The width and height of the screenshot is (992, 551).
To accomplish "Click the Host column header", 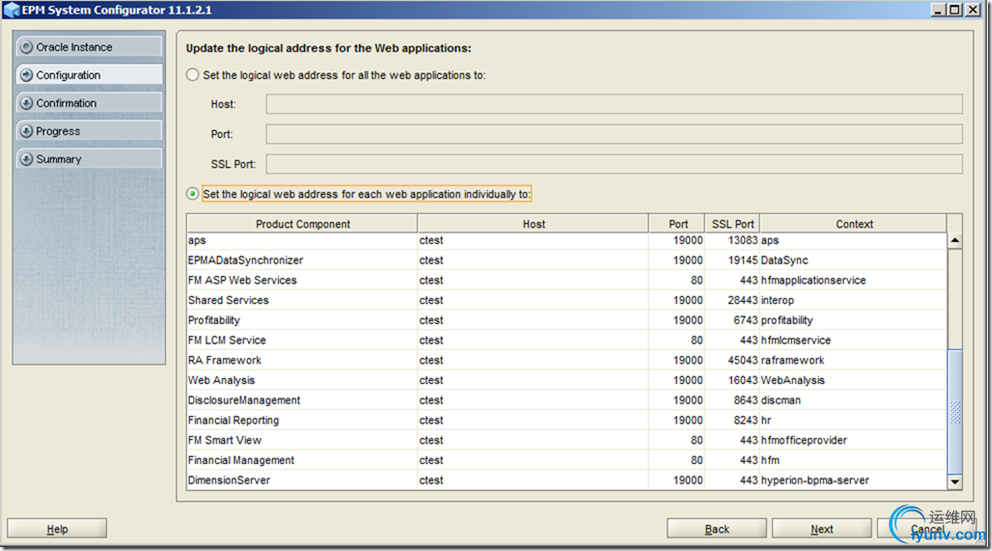I will point(533,224).
